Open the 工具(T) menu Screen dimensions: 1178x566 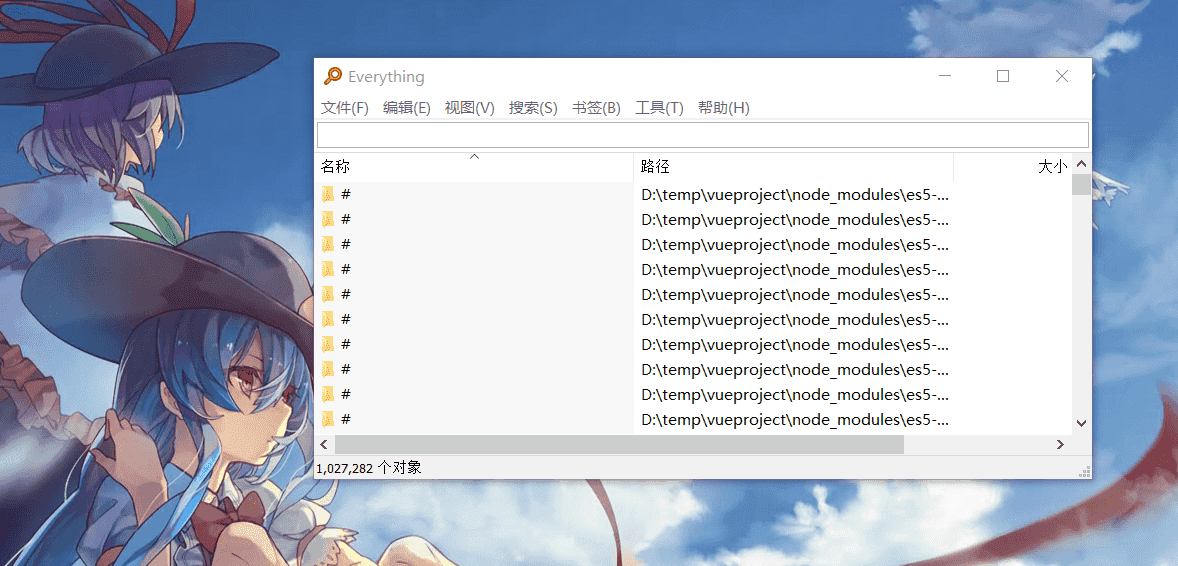pyautogui.click(x=660, y=108)
